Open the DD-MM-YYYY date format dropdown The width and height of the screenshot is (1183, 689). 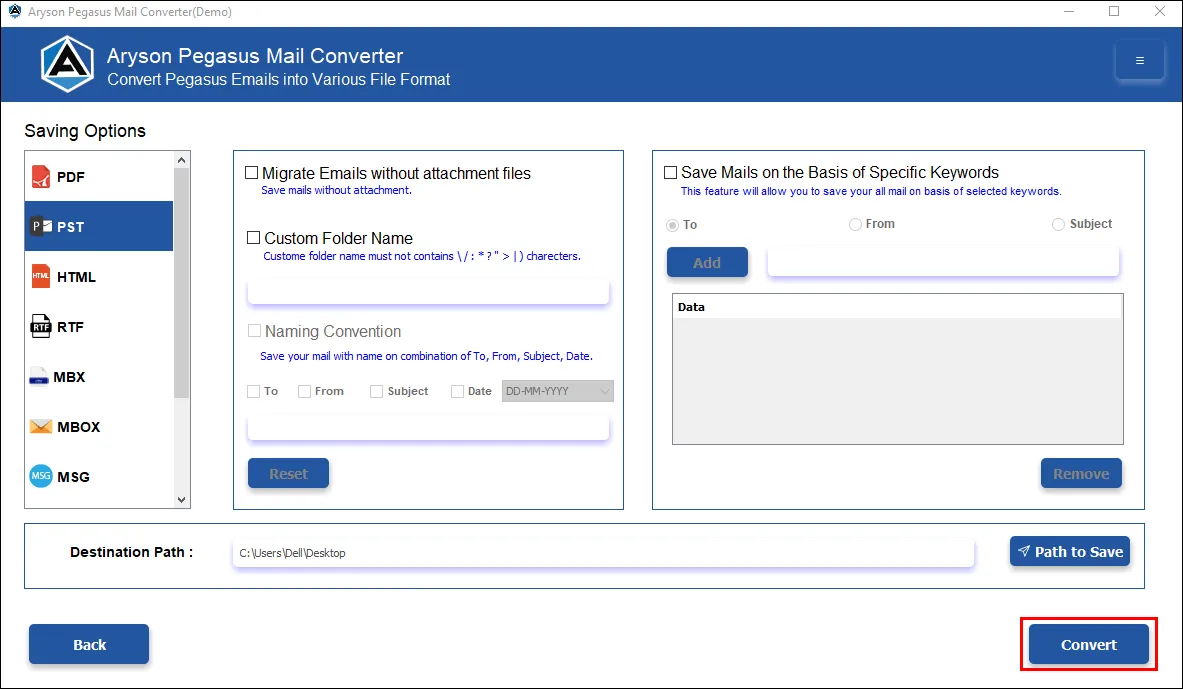(558, 391)
